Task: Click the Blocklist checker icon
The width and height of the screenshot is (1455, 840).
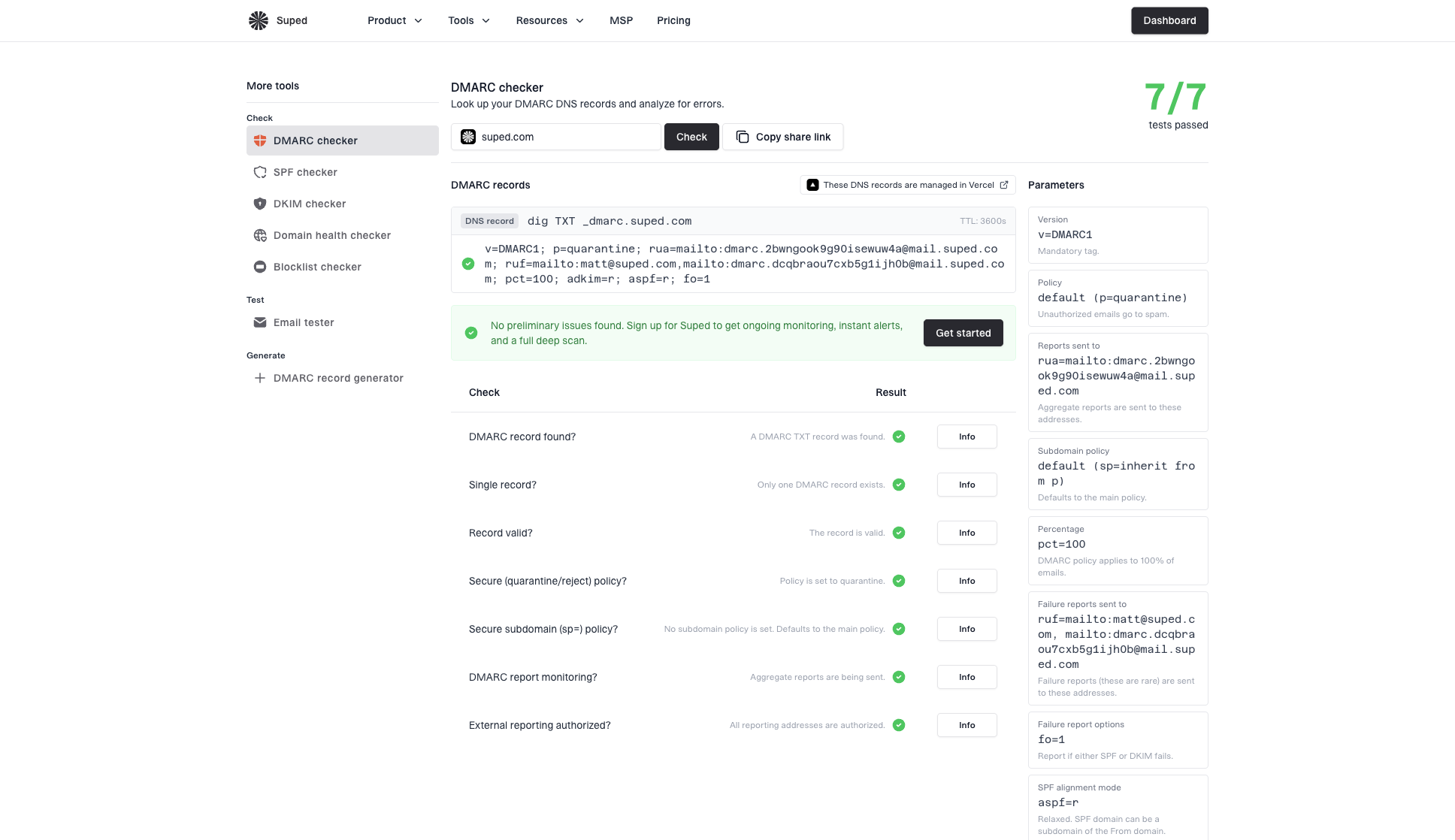Action: (x=260, y=267)
